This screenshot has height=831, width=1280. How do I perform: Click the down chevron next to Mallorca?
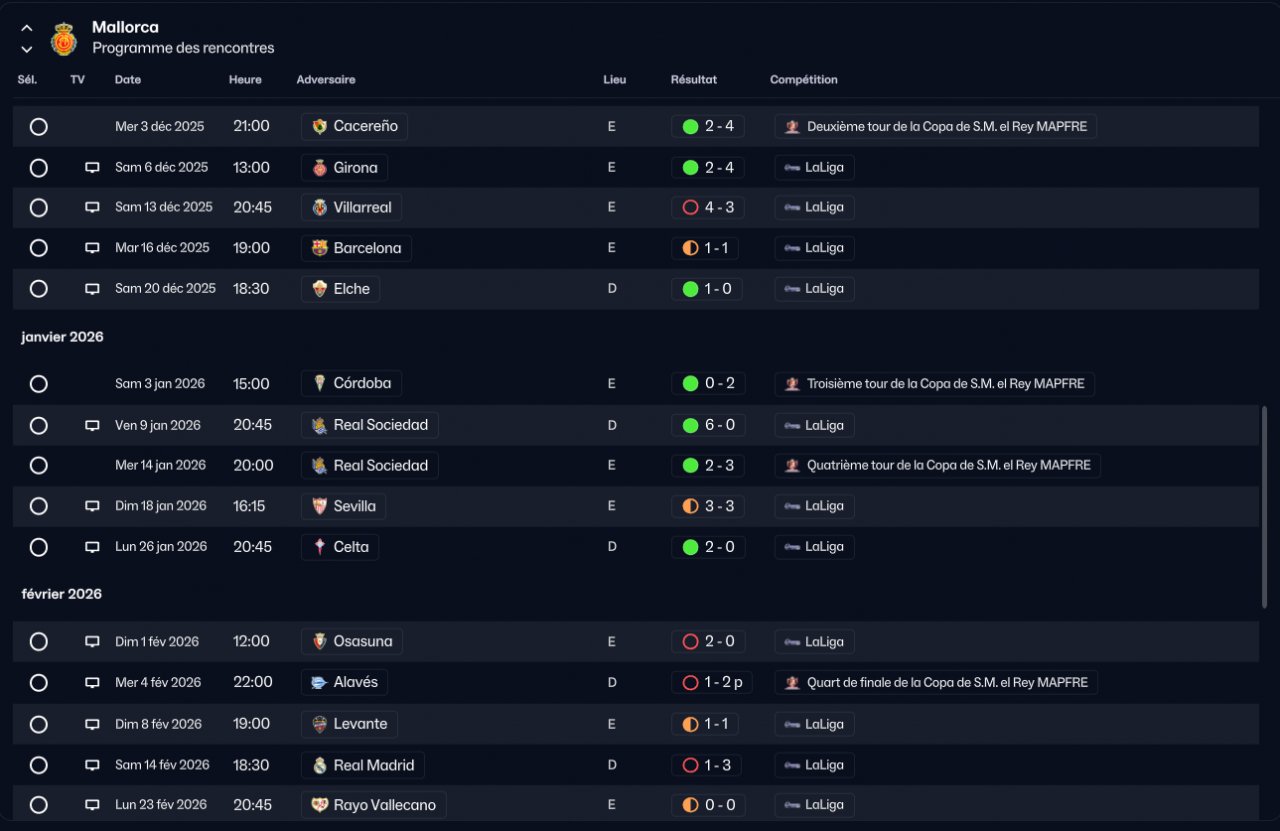point(27,49)
